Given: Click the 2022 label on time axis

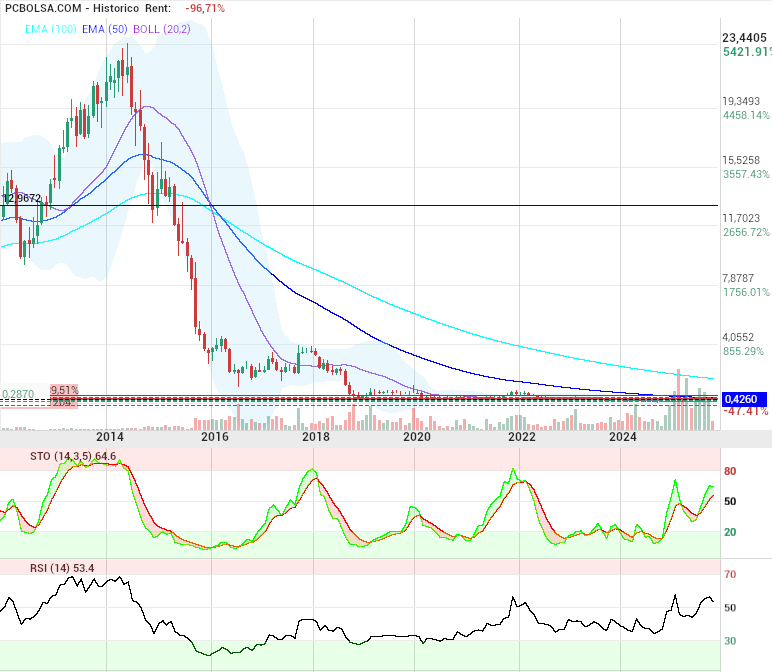Looking at the screenshot, I should click(x=521, y=437).
